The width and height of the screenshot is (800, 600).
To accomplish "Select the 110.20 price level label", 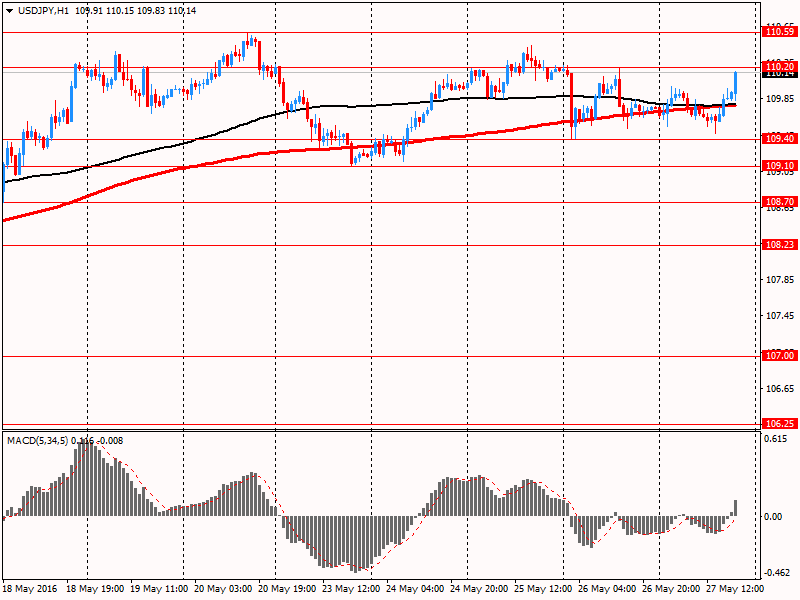I will tap(780, 67).
